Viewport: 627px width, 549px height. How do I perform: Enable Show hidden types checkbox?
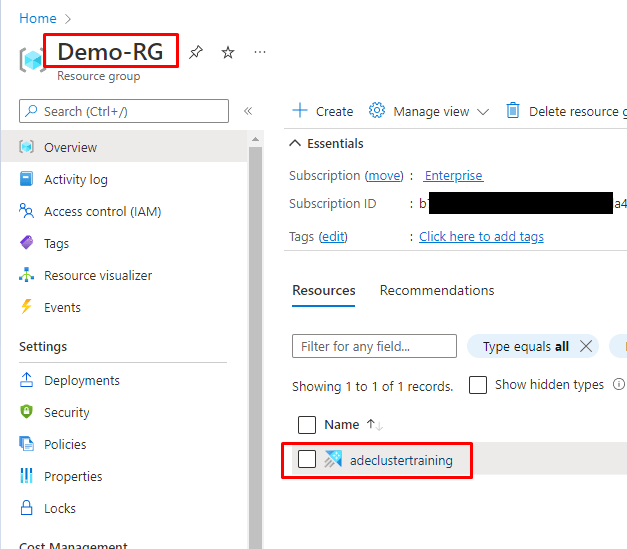478,385
